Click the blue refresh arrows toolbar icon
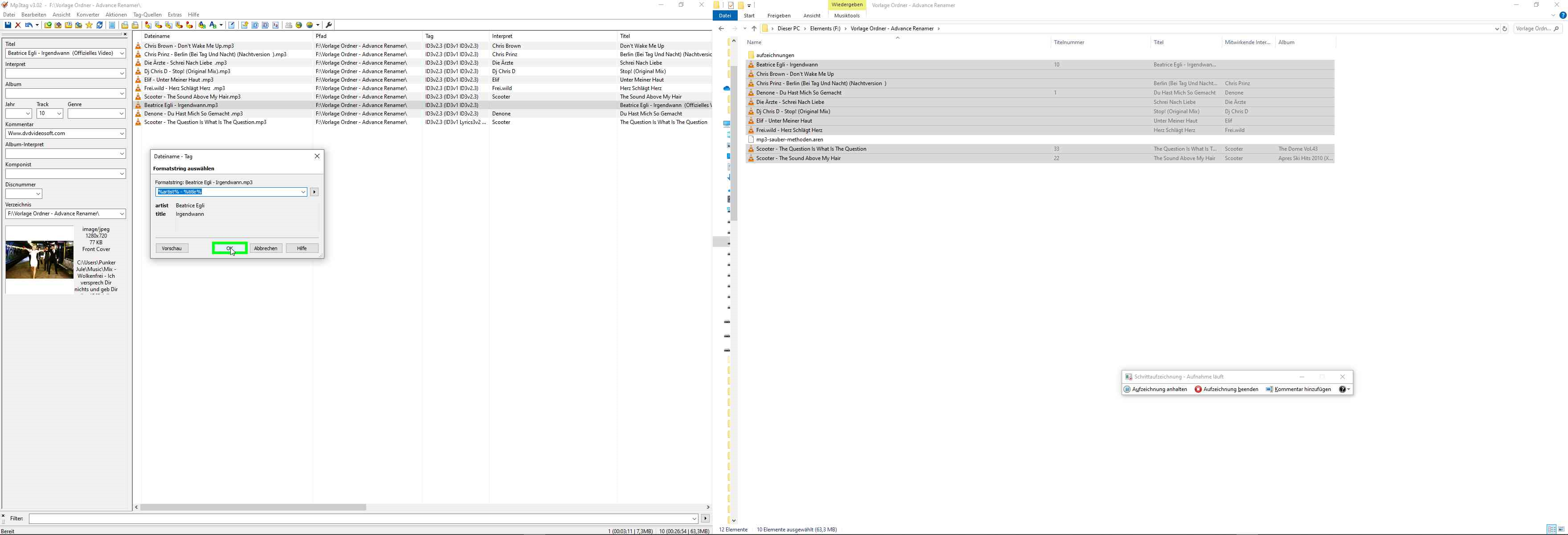 click(x=100, y=25)
